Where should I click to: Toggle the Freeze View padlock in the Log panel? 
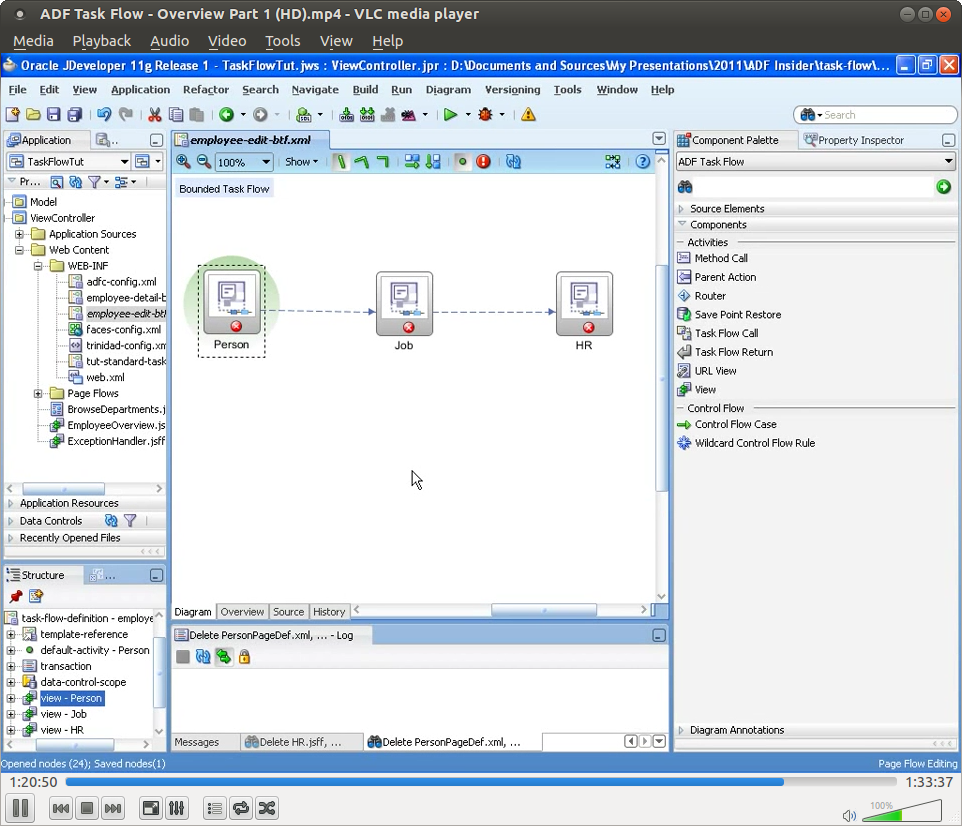245,657
